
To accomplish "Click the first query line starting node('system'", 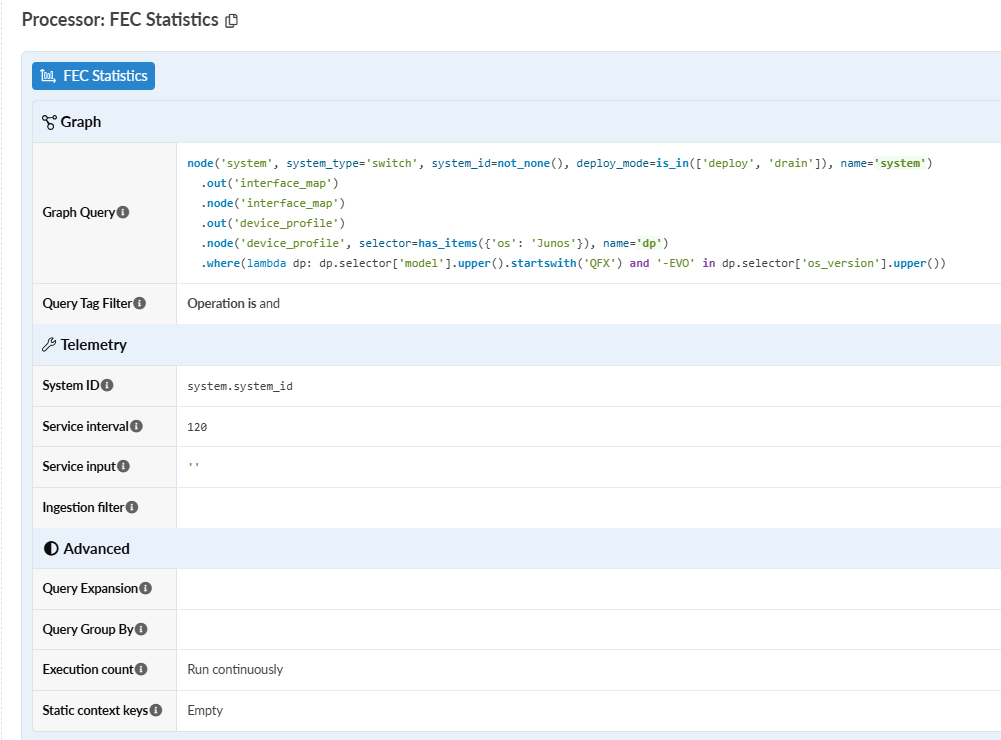I will point(560,163).
